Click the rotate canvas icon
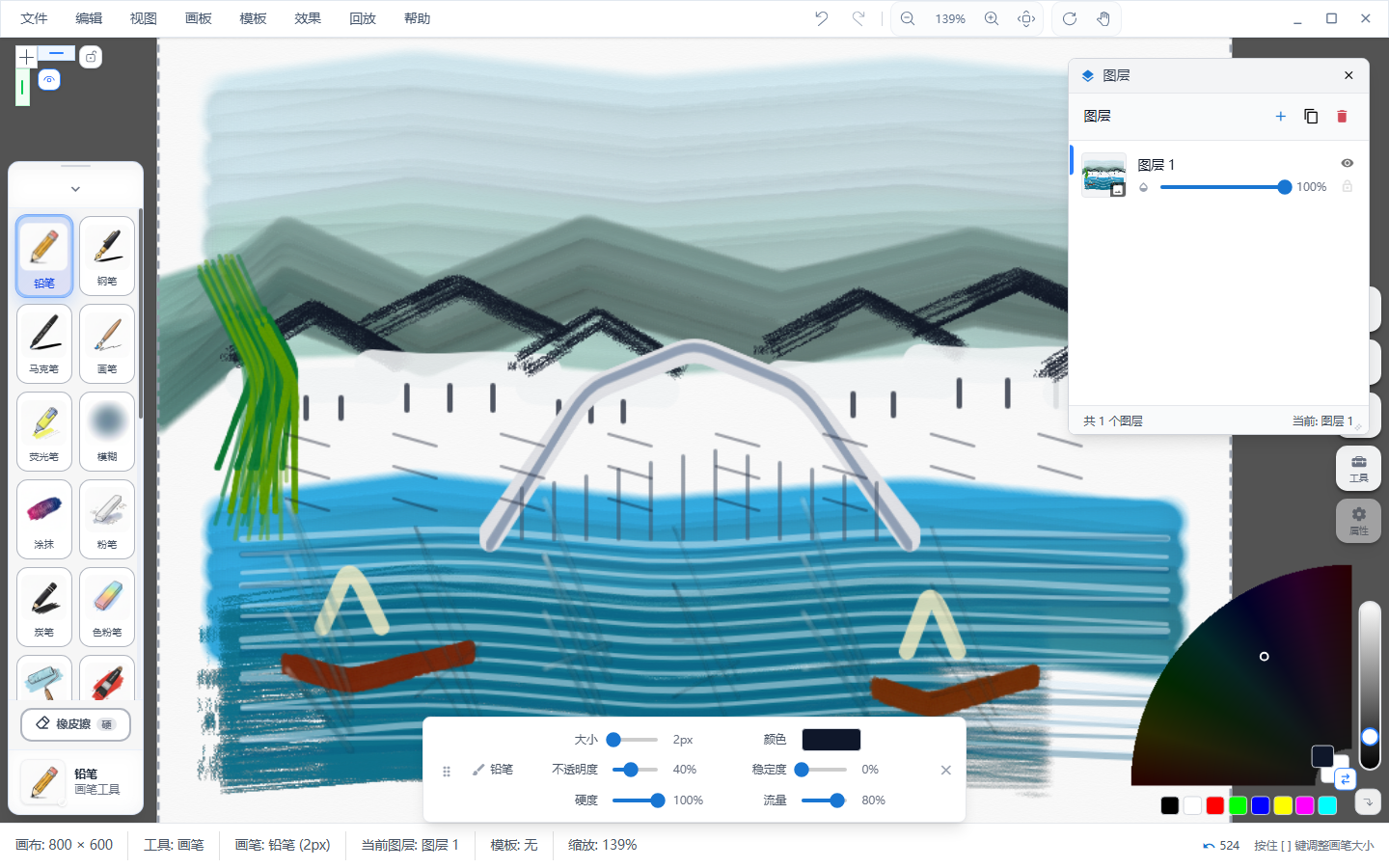Viewport: 1389px width, 868px height. pos(1070,18)
